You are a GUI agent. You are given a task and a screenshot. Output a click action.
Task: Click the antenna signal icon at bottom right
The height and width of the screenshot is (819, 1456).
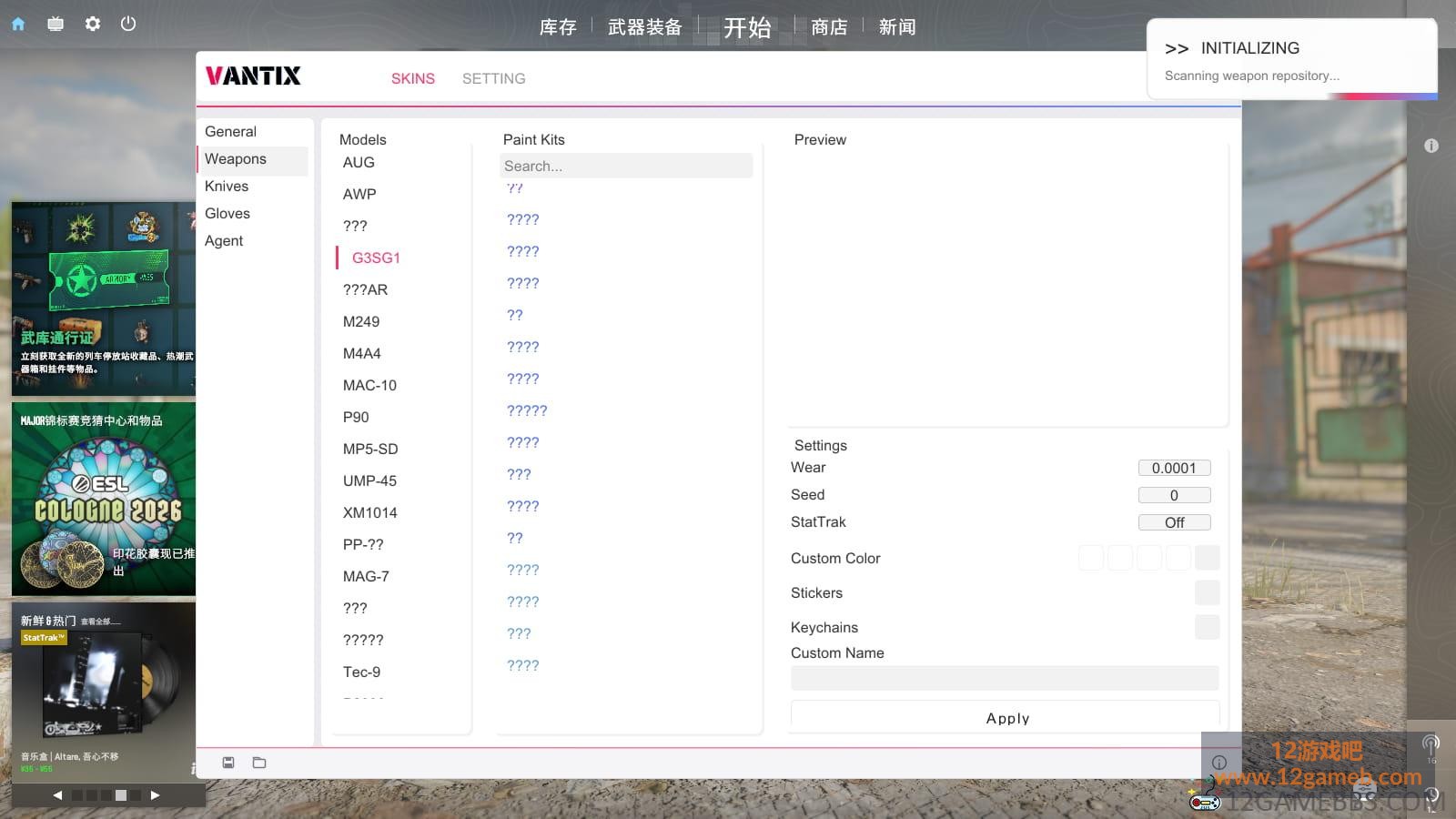click(1431, 744)
